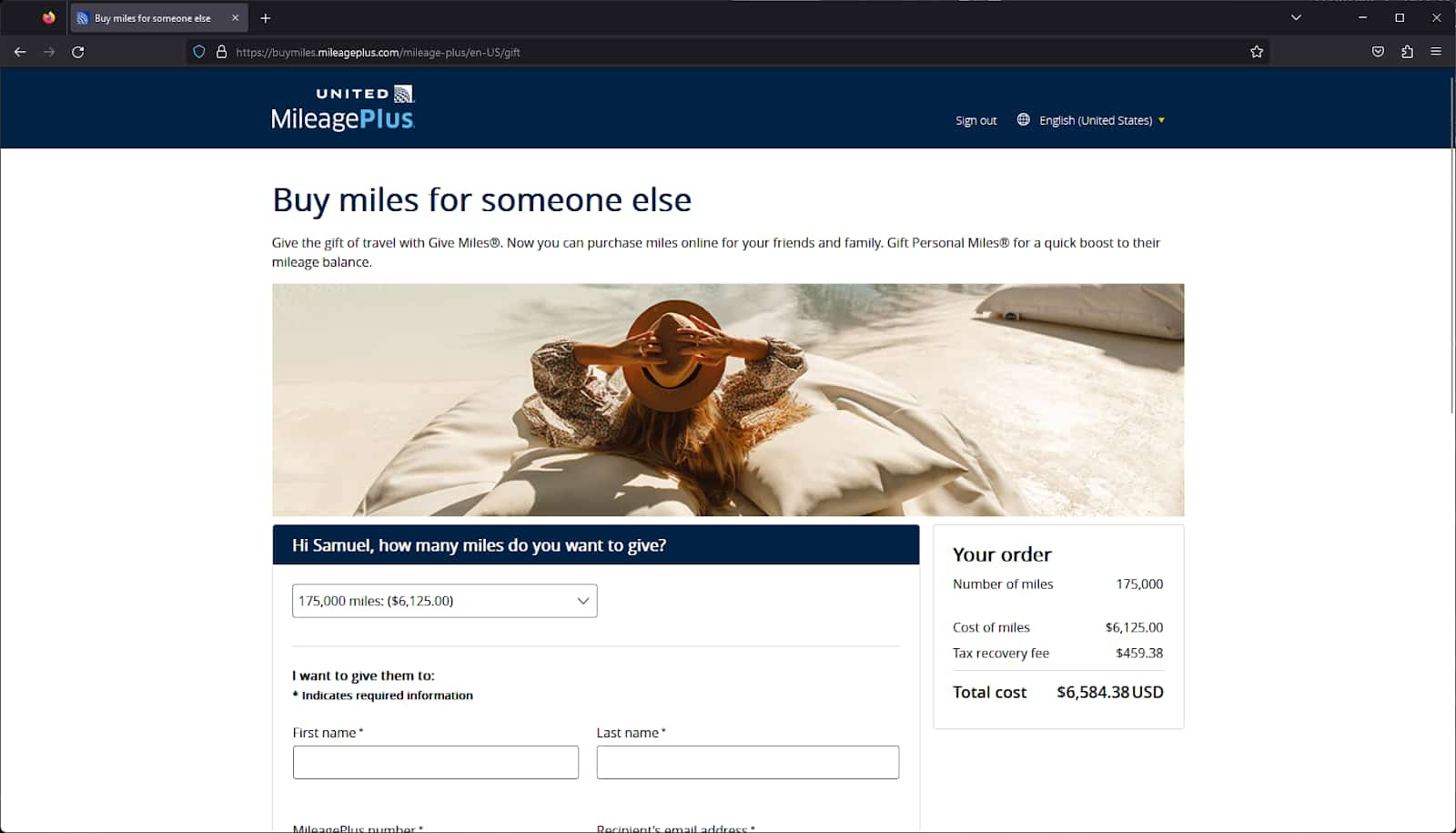Viewport: 1456px width, 833px height.
Task: Close the Buy miles tab
Action: 235,18
